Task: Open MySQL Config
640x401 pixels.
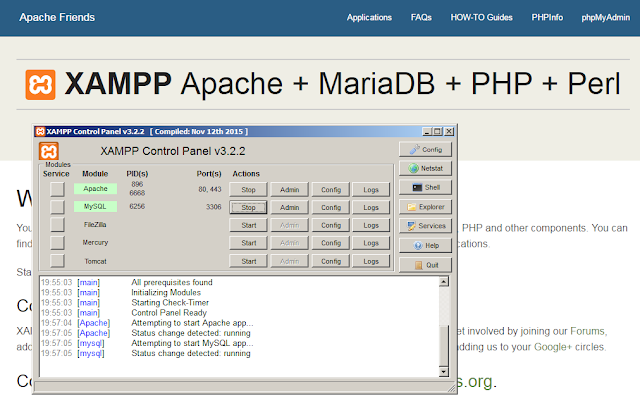Action: point(331,207)
